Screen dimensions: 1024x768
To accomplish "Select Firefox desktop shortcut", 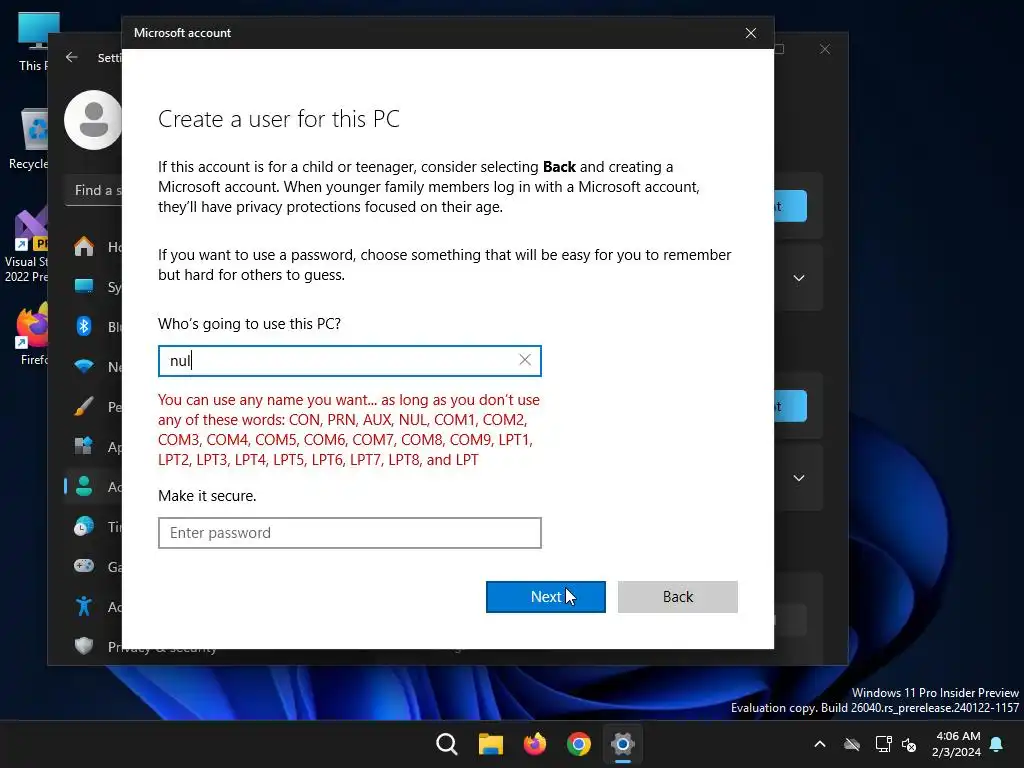I will pos(33,334).
